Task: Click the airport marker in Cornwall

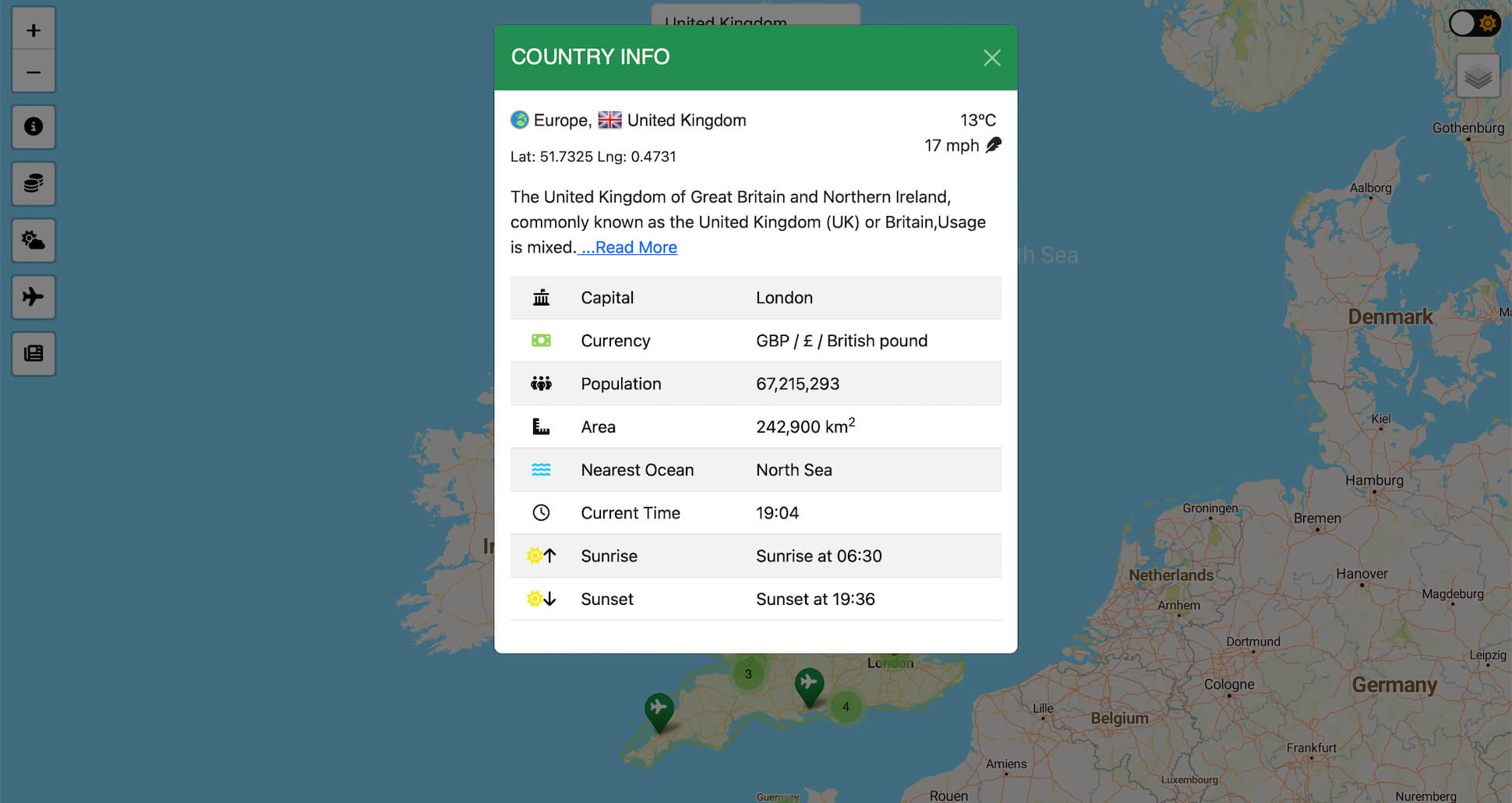Action: (x=659, y=709)
